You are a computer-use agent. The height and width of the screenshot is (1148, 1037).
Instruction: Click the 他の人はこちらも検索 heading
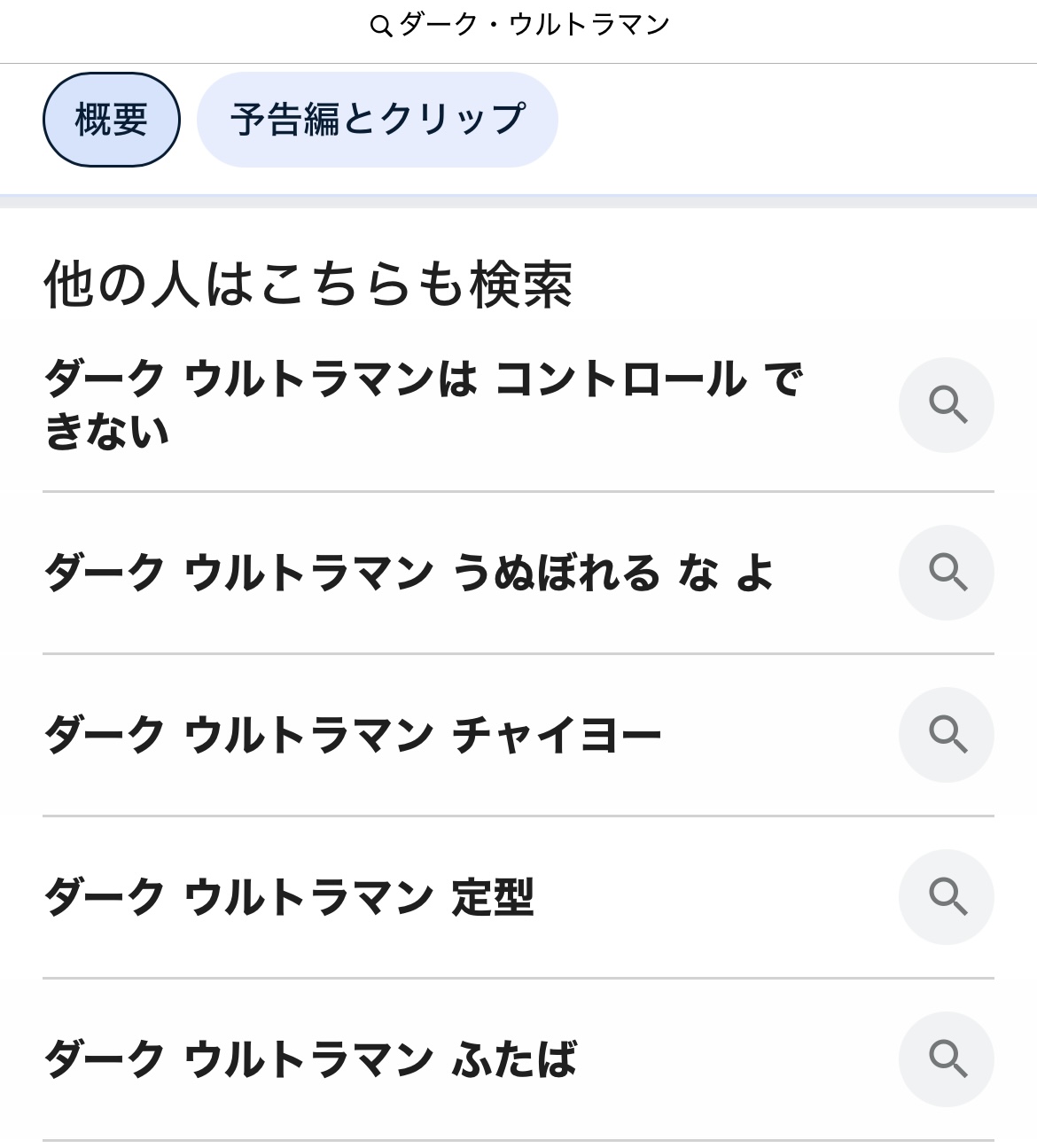tap(308, 285)
